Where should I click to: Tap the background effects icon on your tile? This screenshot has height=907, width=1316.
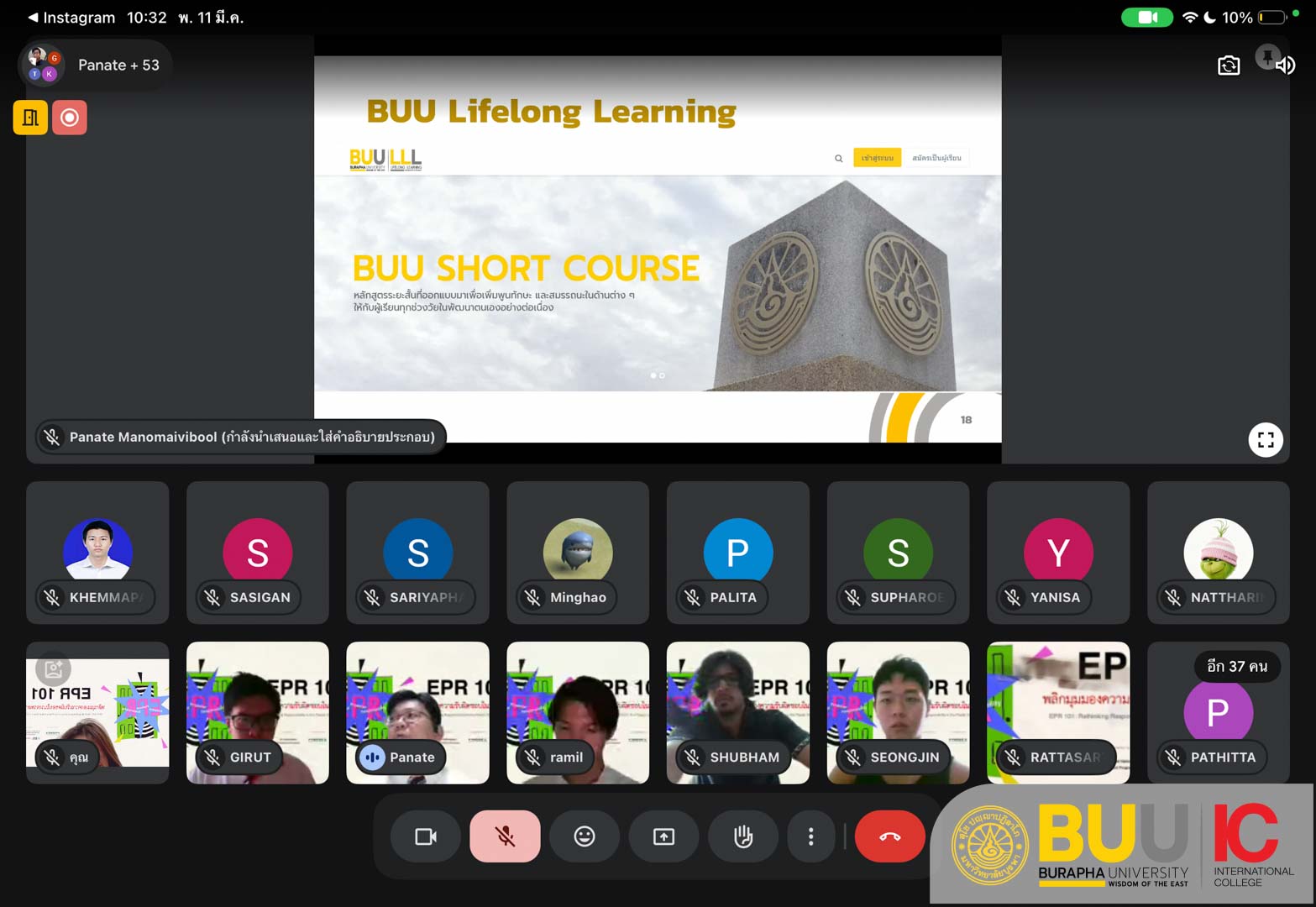pos(54,669)
